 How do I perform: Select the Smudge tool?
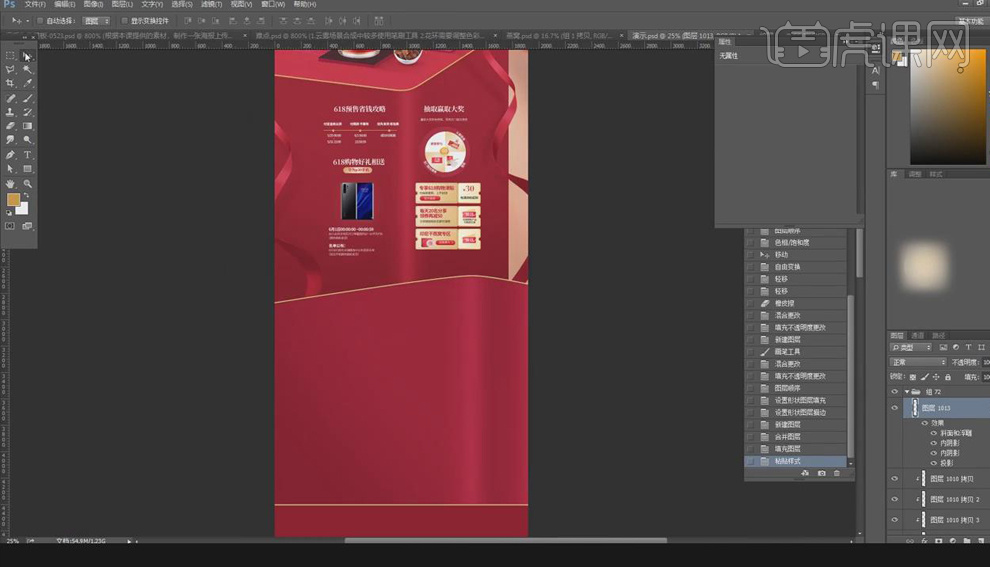tap(10, 140)
